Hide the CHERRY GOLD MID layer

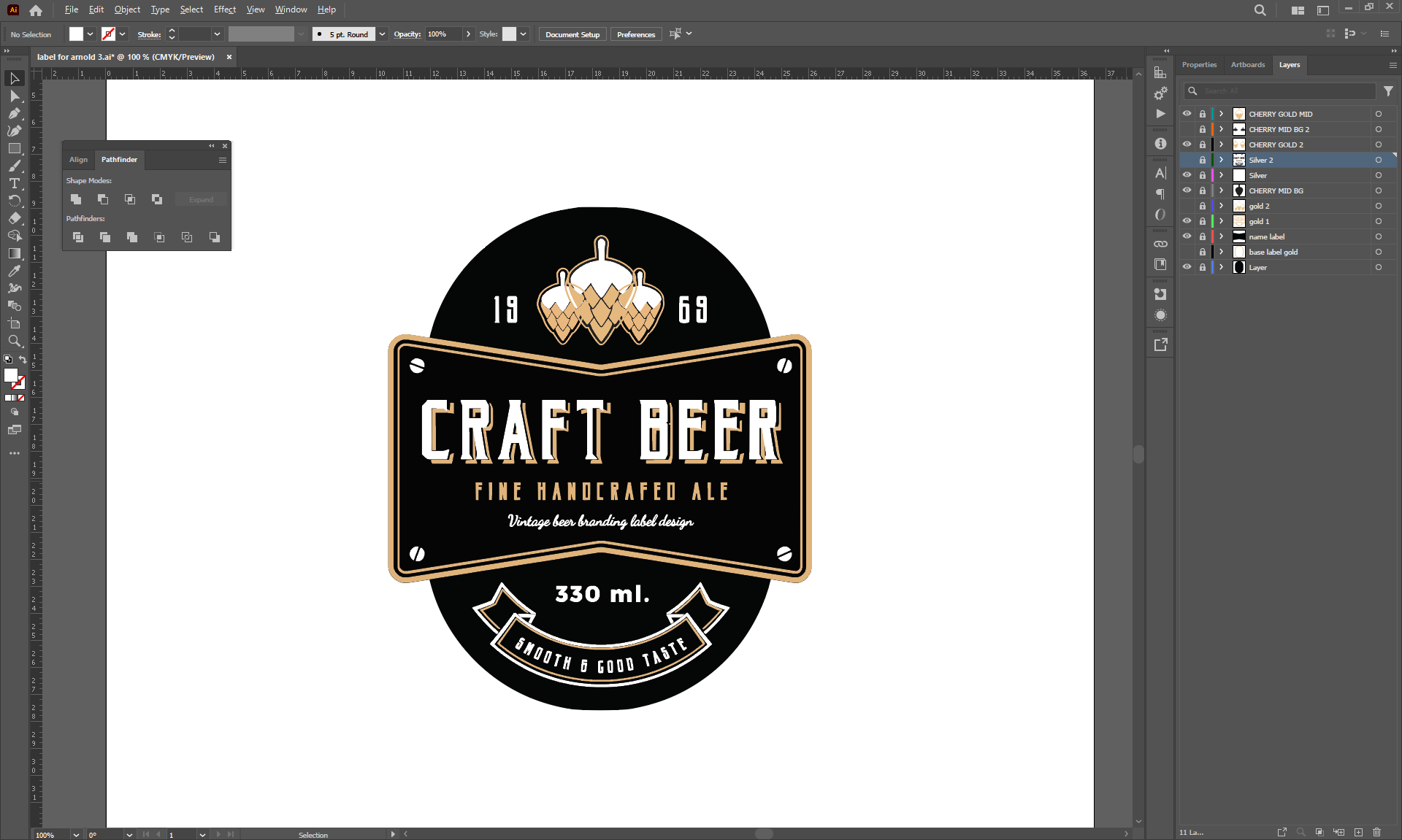(x=1187, y=114)
